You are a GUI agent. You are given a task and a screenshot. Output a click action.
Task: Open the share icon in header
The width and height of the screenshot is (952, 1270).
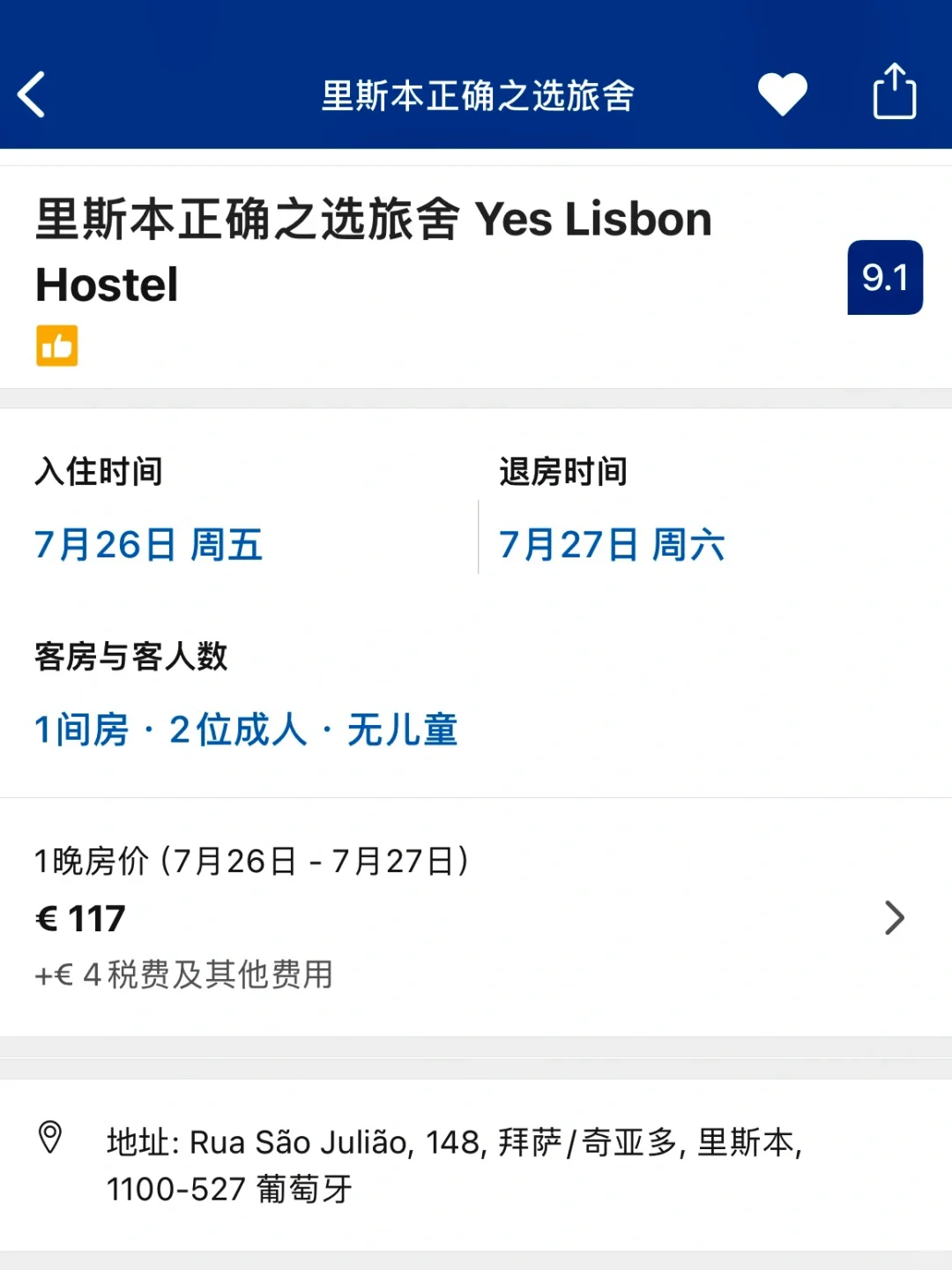[895, 91]
